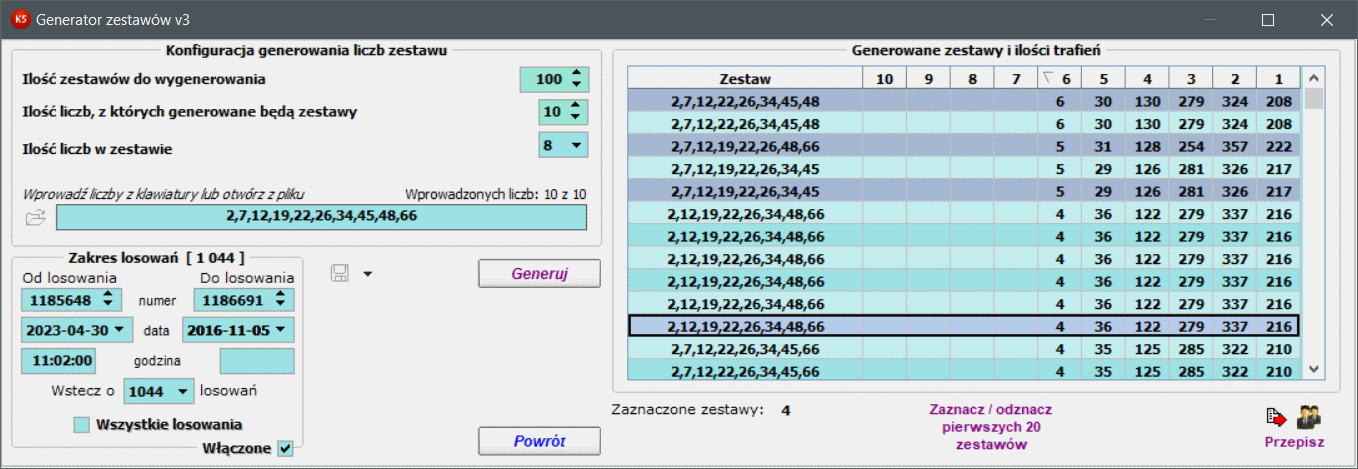Click cell value 357 in results
The image size is (1358, 469).
[x=1235, y=146]
